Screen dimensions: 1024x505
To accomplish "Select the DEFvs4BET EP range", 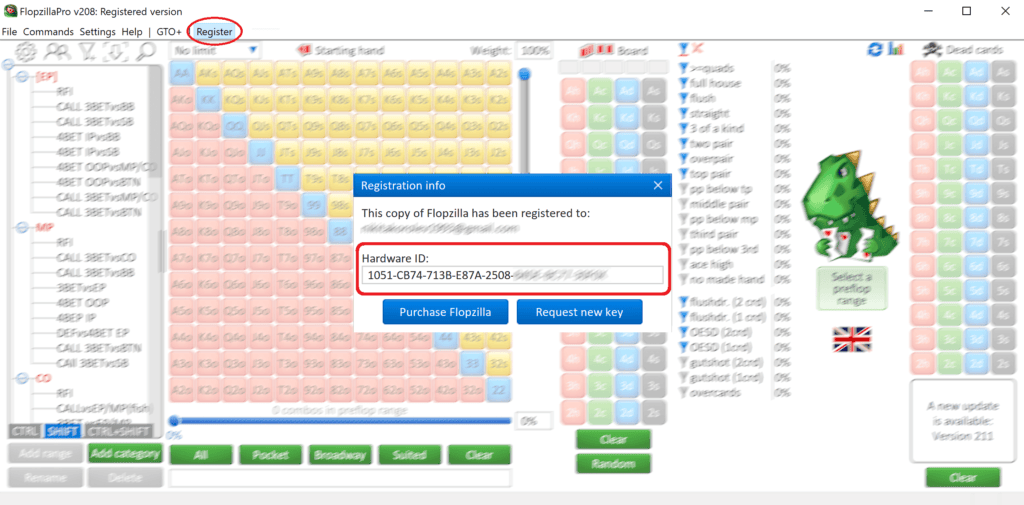I will pyautogui.click(x=91, y=333).
